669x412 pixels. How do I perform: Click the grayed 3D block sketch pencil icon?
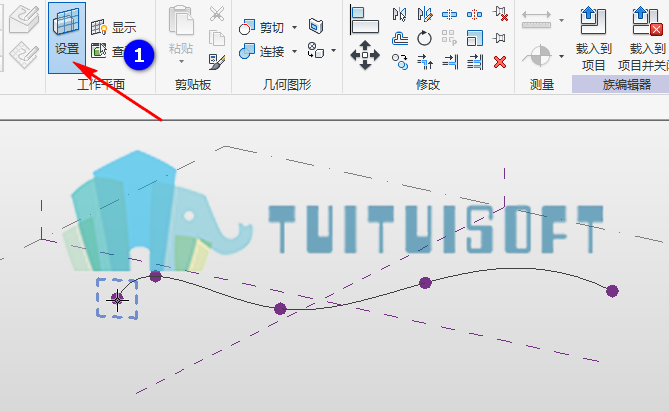[x=24, y=20]
